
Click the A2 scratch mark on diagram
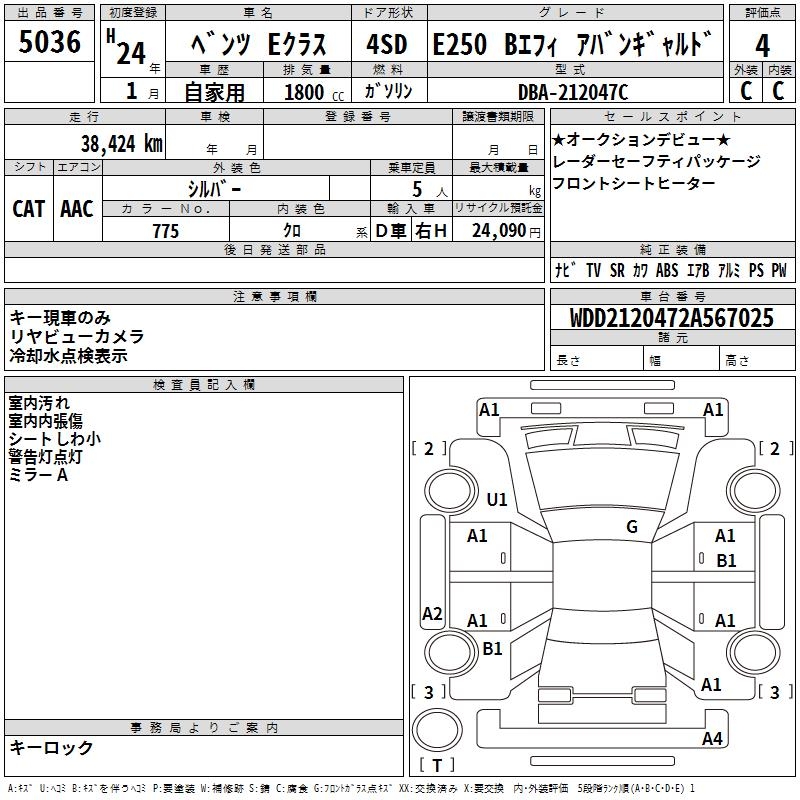[432, 613]
